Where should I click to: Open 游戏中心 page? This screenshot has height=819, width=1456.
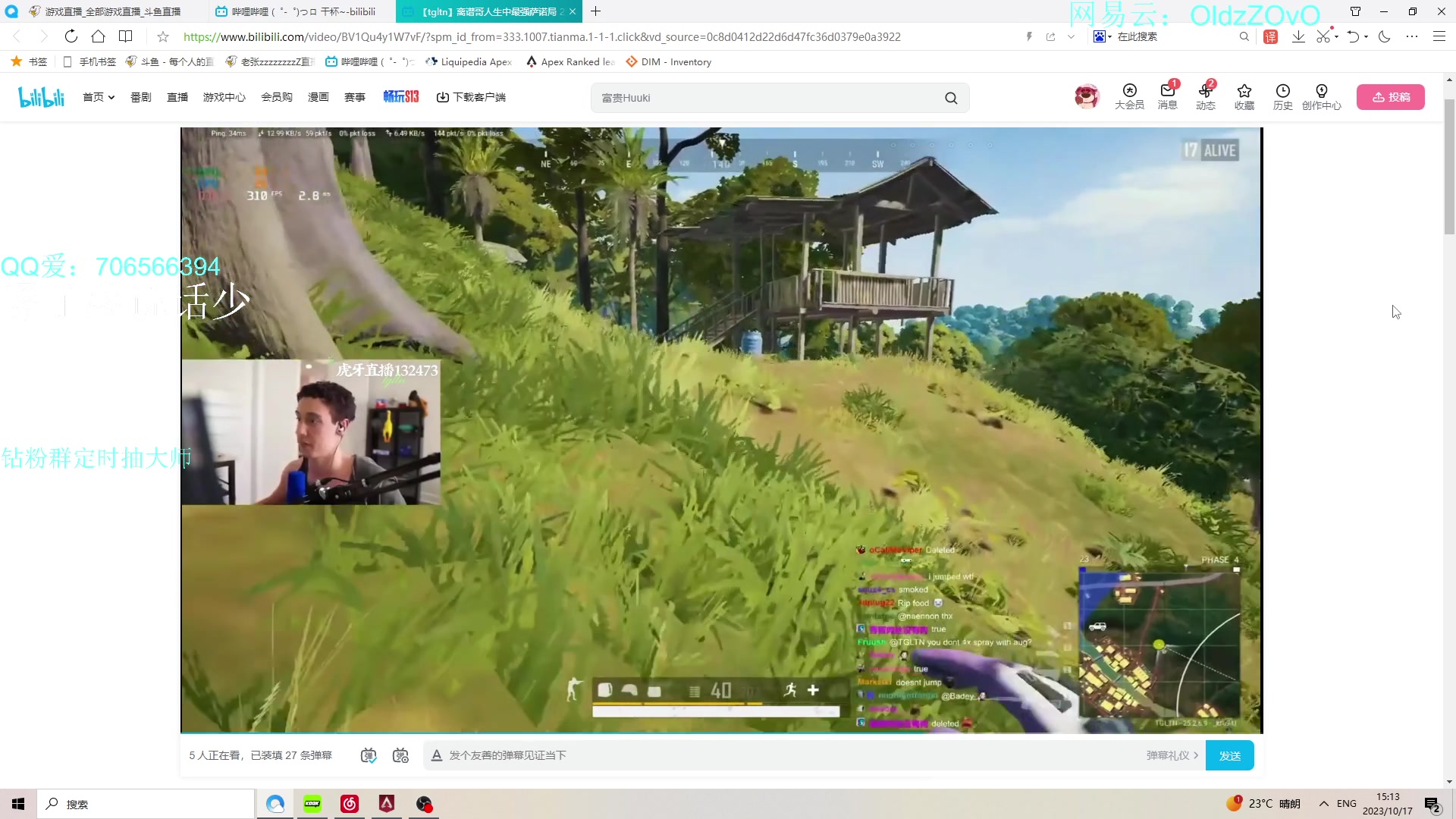point(224,97)
